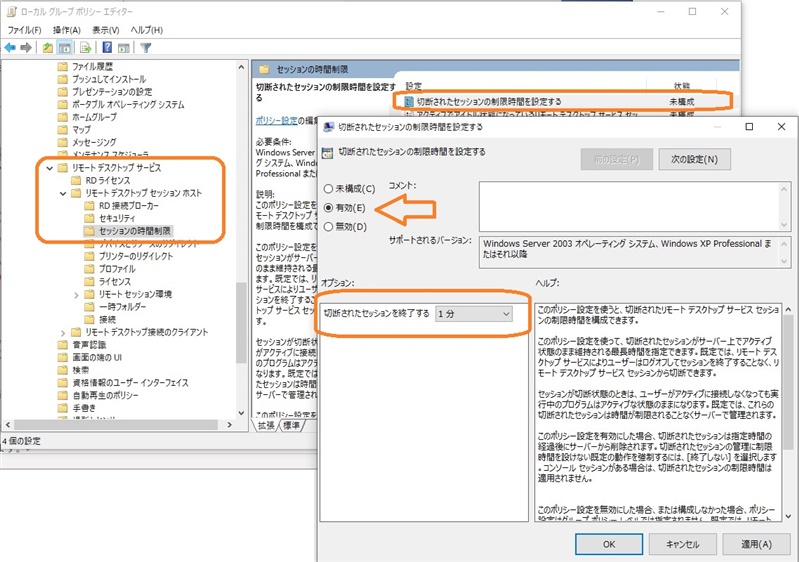Select the 切断されたセッションの制限時間を設定する list row
The width and height of the screenshot is (799, 562).
tap(563, 101)
